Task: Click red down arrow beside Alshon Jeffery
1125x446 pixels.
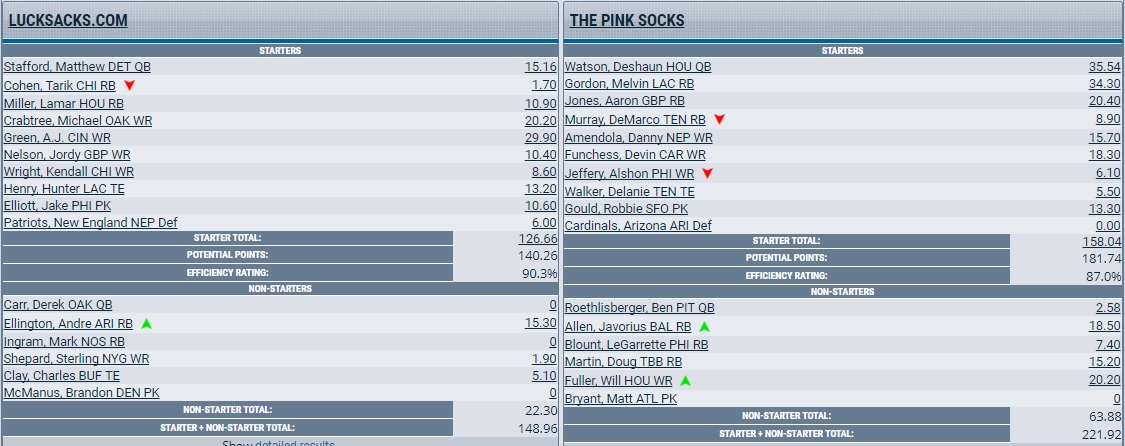Action: point(707,174)
